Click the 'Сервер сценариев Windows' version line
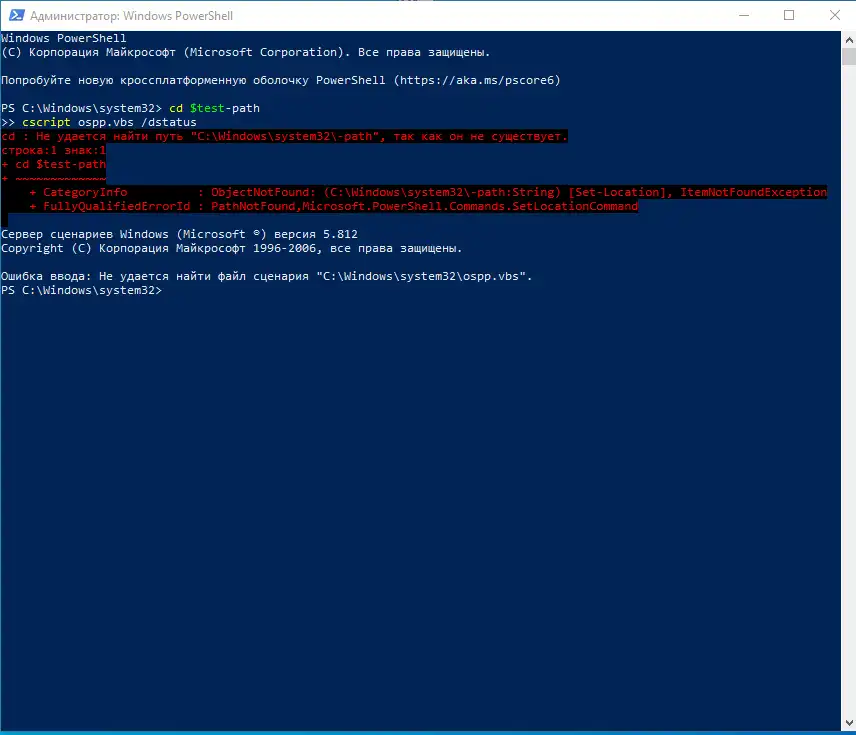The width and height of the screenshot is (856, 735). click(x=179, y=234)
